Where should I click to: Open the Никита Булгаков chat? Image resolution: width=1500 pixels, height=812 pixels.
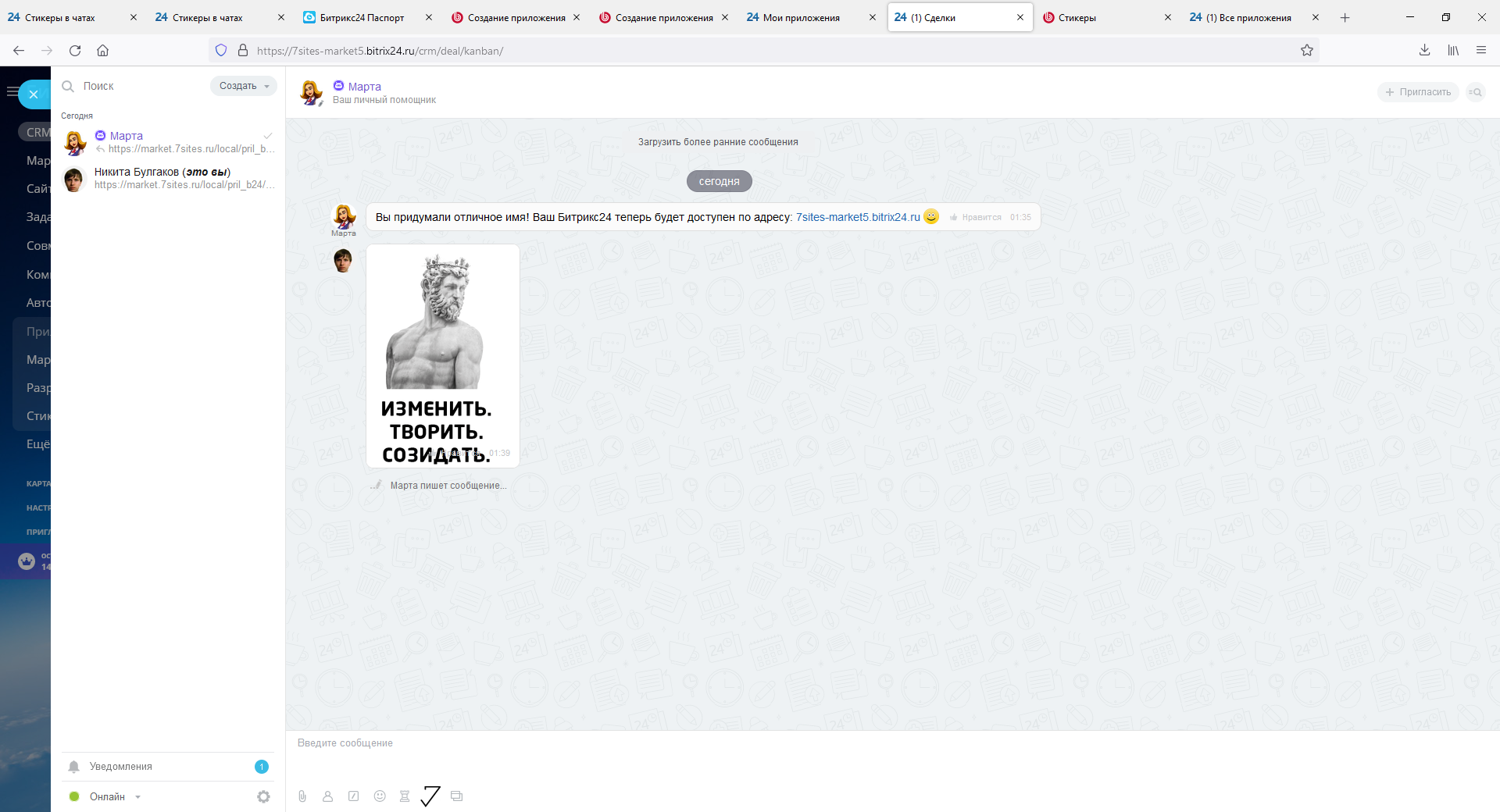click(168, 178)
